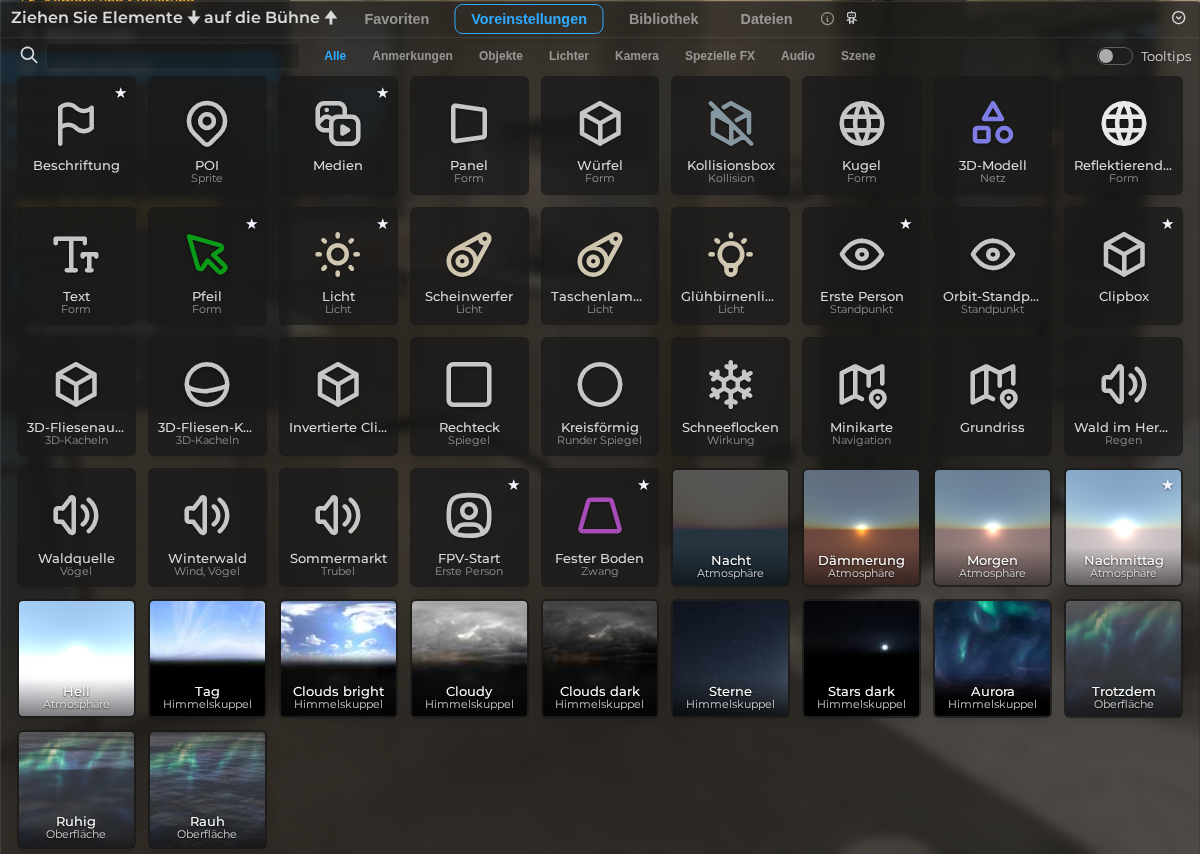
Task: Pick the Waldquelle bird audio preset
Action: click(x=76, y=528)
